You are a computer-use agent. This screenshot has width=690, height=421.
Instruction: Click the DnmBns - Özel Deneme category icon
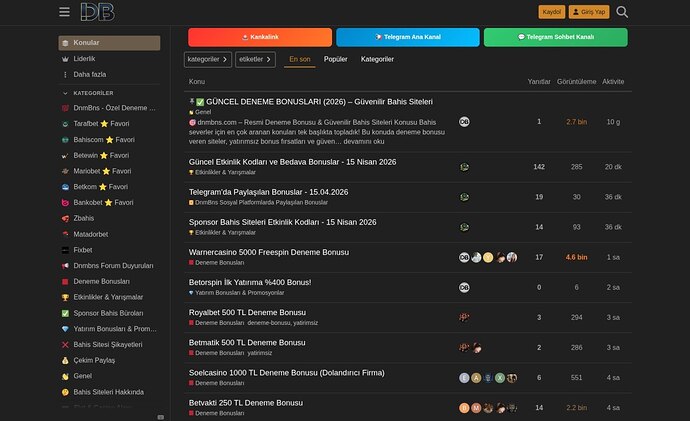65,108
